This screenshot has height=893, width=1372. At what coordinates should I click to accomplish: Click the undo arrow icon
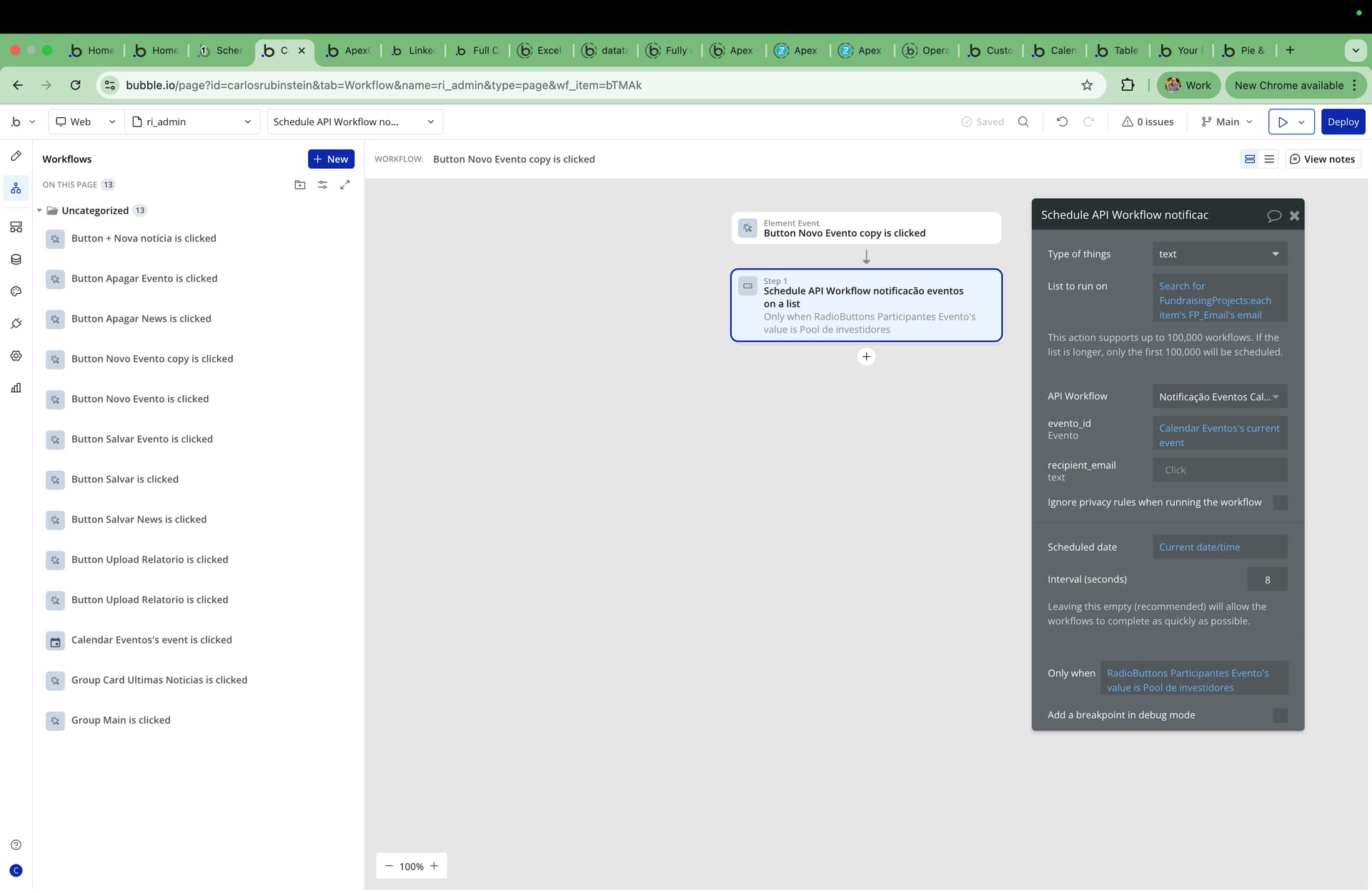point(1062,122)
